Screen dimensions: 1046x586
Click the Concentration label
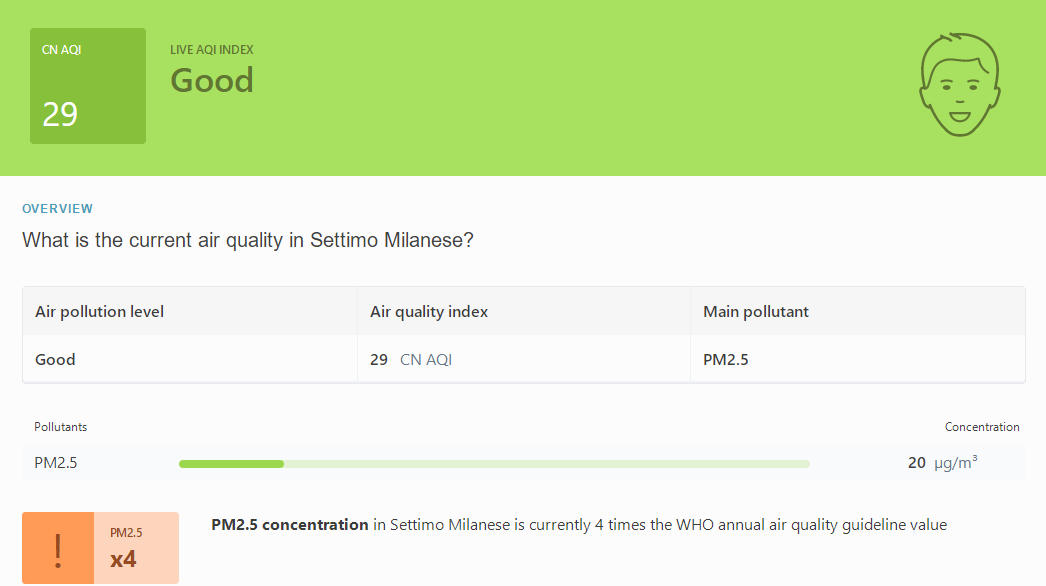click(982, 427)
